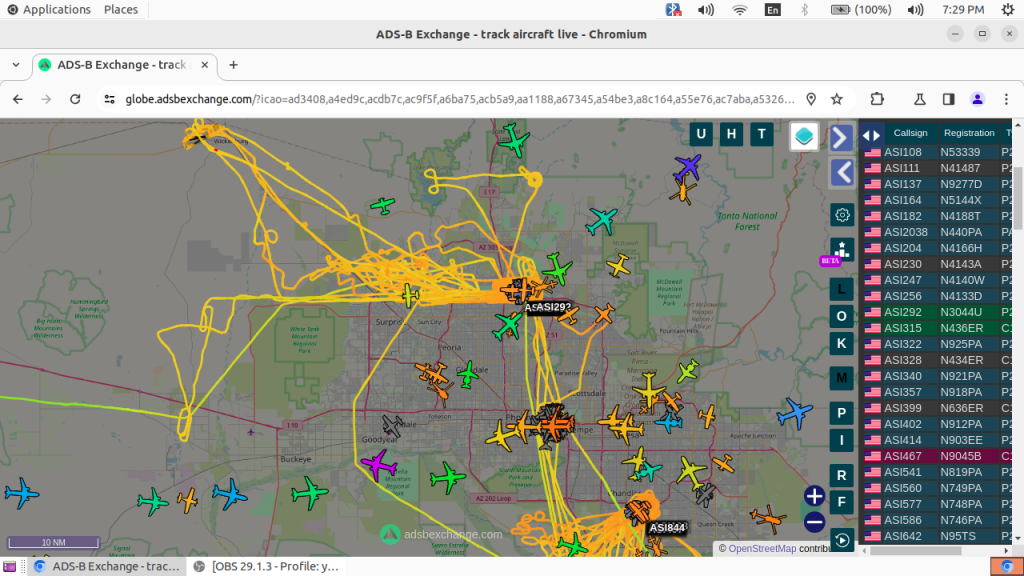Click the blue airplane near Apache Junction

click(795, 413)
